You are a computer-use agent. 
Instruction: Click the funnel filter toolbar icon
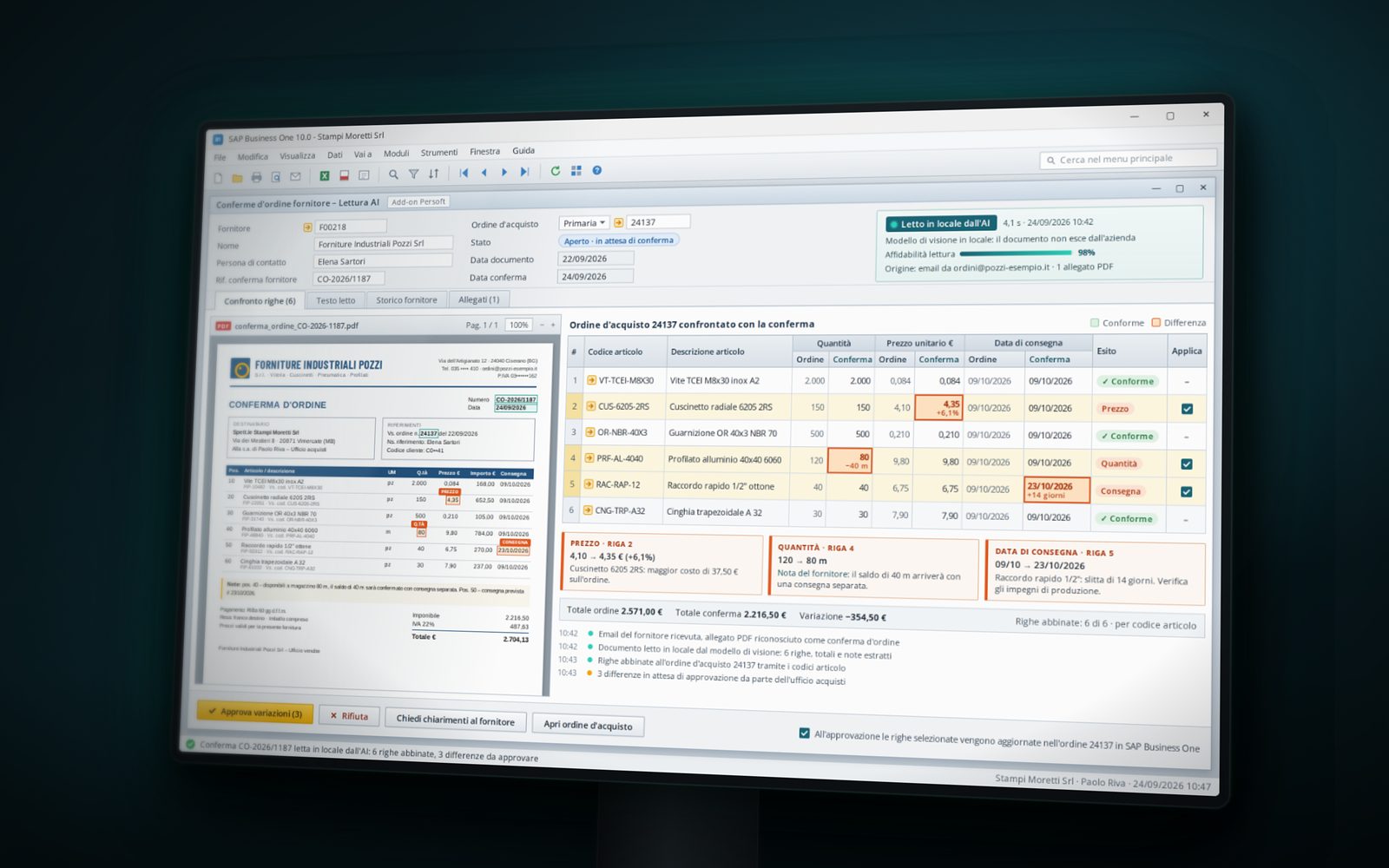point(413,174)
